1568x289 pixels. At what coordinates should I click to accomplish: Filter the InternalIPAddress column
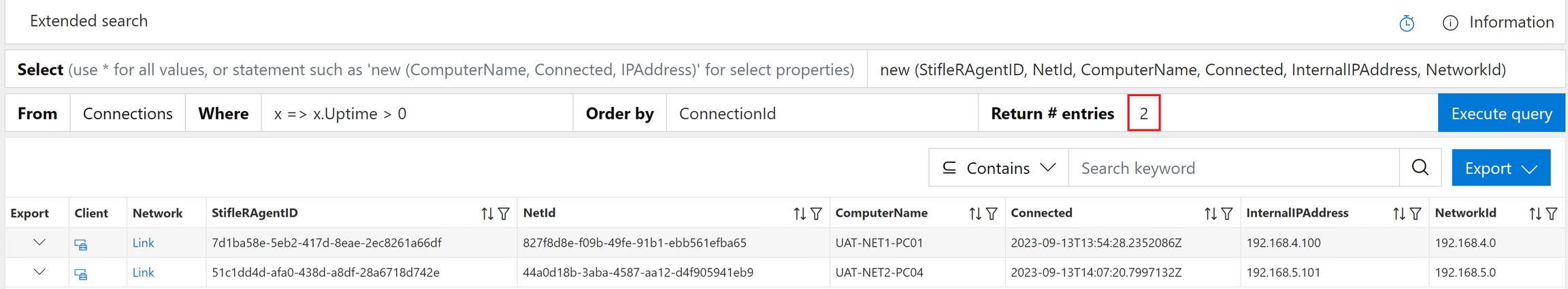tap(1416, 214)
